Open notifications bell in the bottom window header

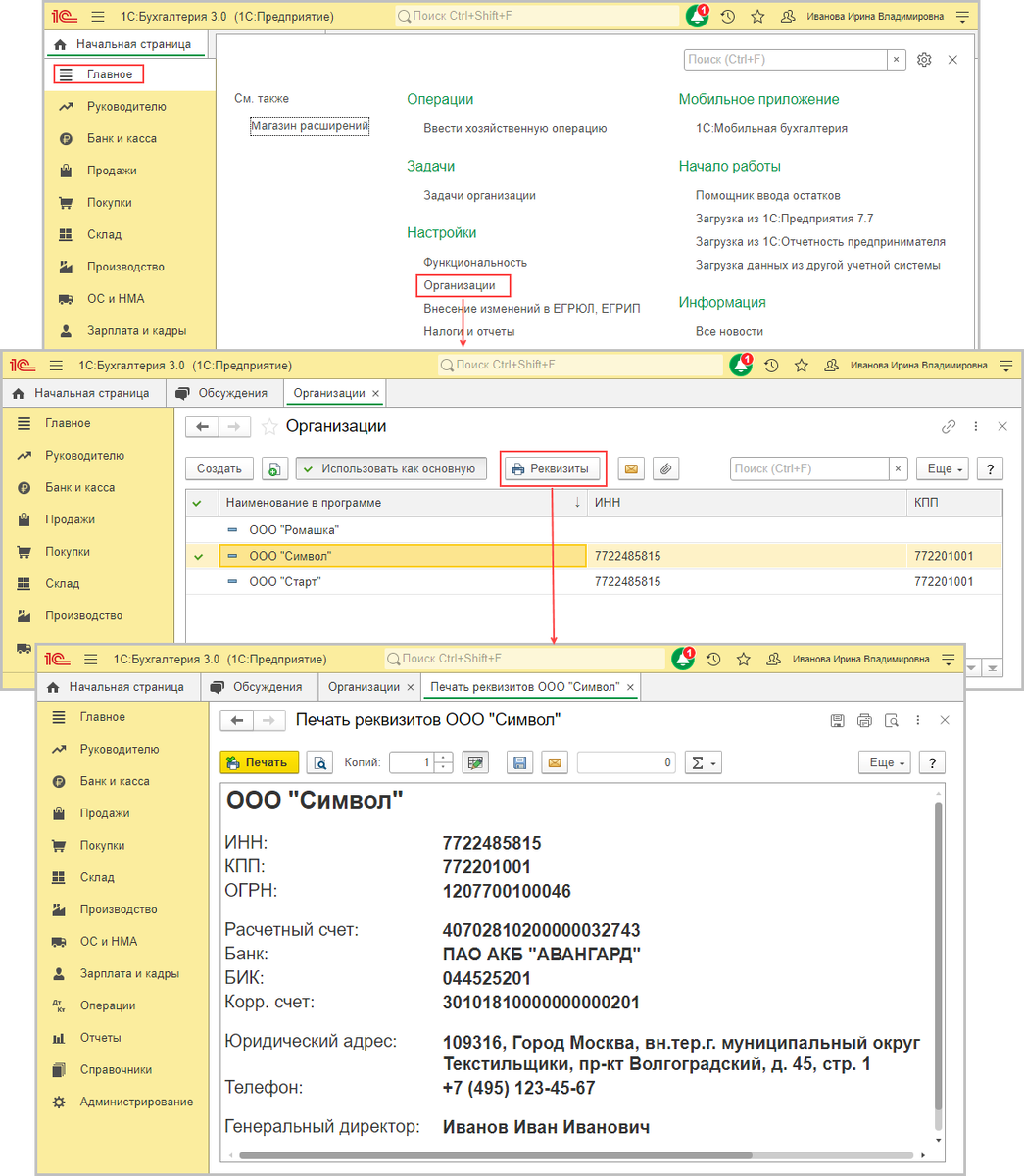(683, 659)
